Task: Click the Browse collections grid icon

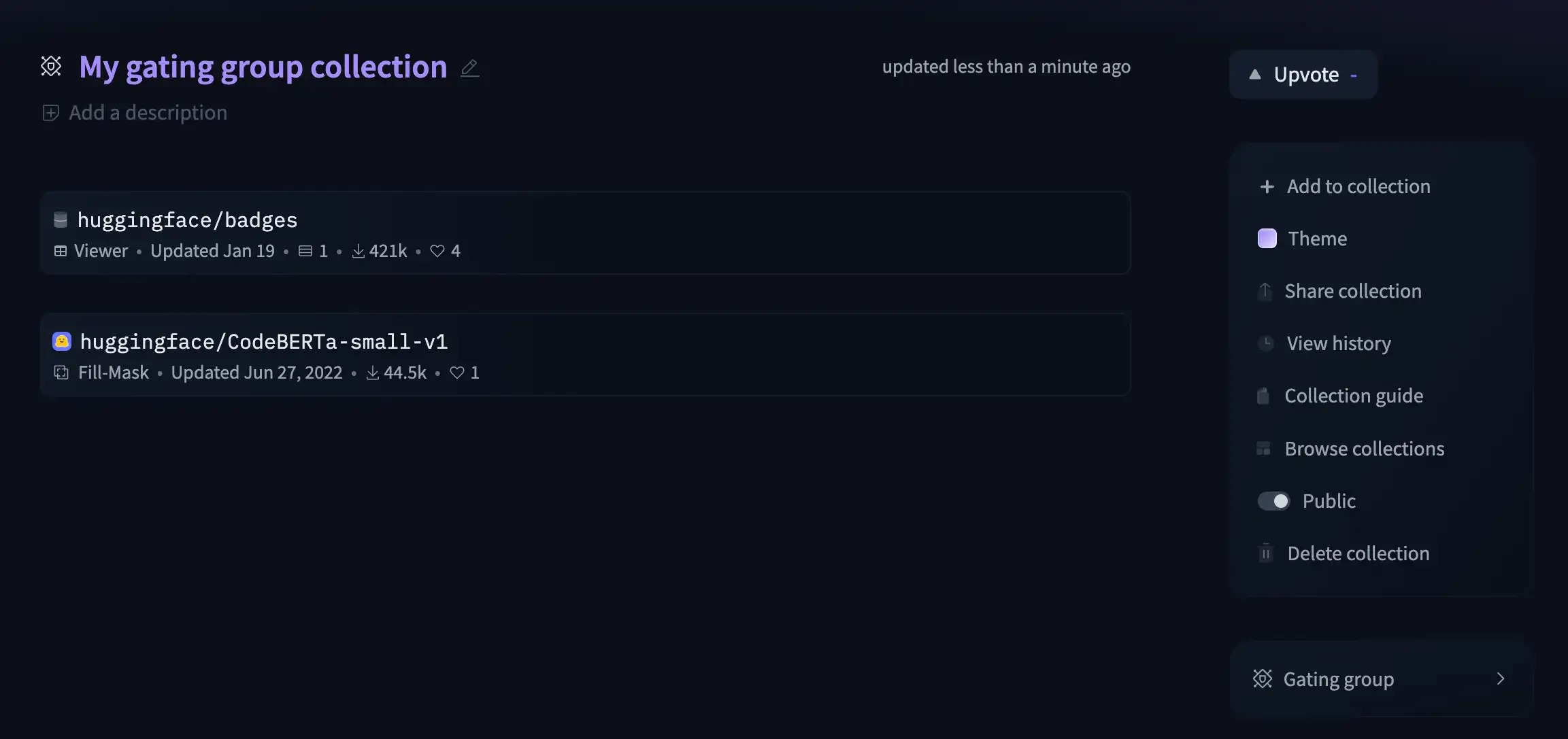Action: coord(1263,449)
